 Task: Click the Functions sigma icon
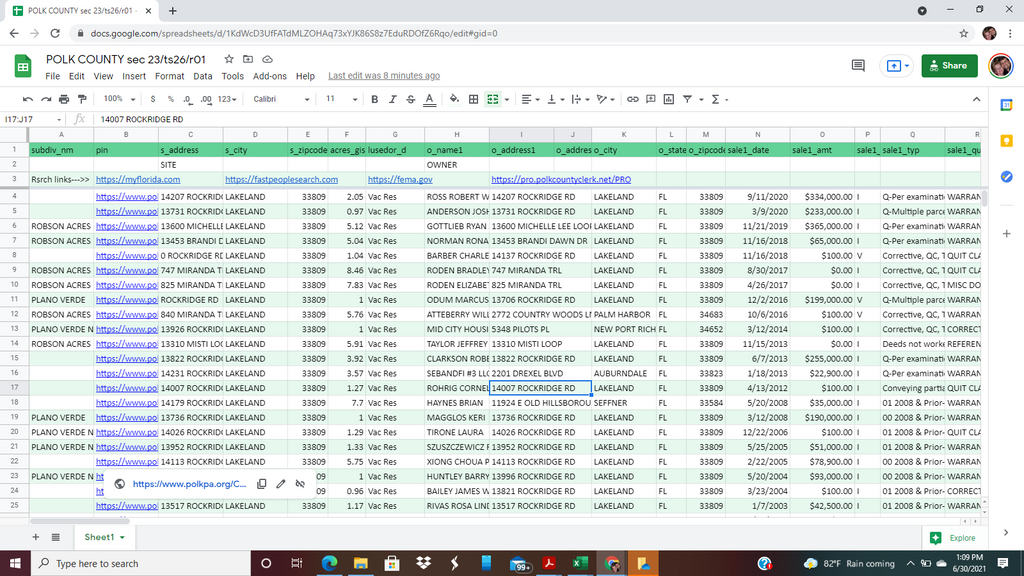point(715,99)
